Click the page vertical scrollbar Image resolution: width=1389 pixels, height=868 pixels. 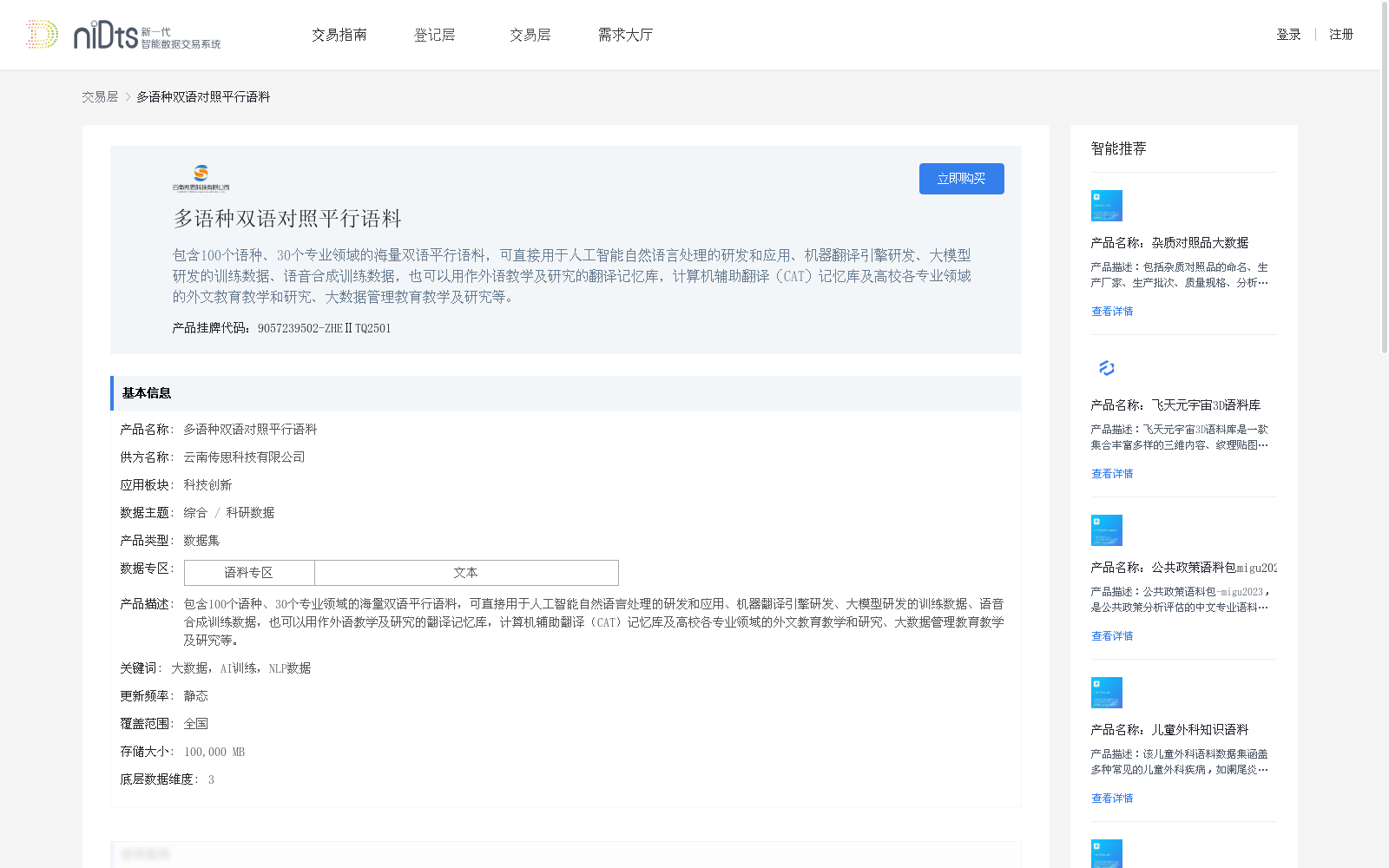pyautogui.click(x=1385, y=178)
